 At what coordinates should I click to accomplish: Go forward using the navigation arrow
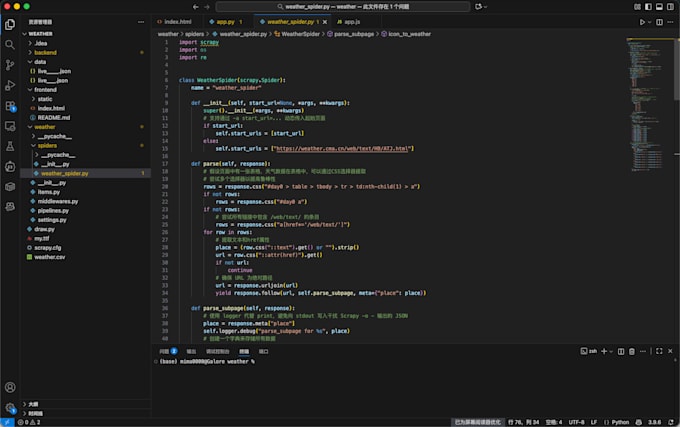207,7
